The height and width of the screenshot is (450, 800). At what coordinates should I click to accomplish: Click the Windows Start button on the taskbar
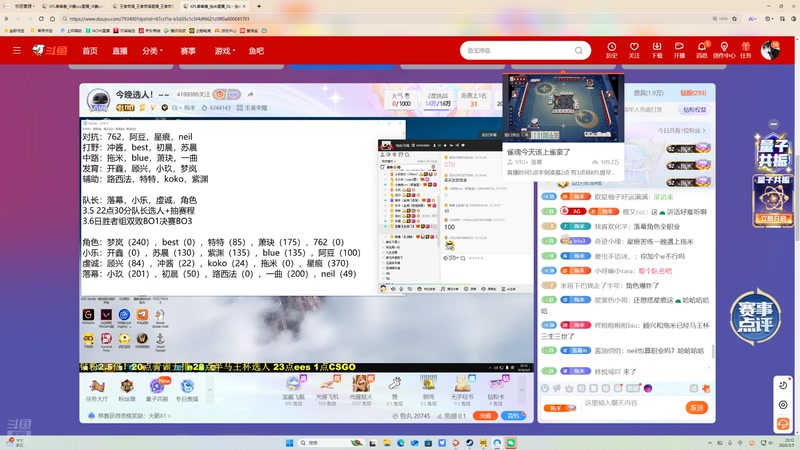coord(290,443)
